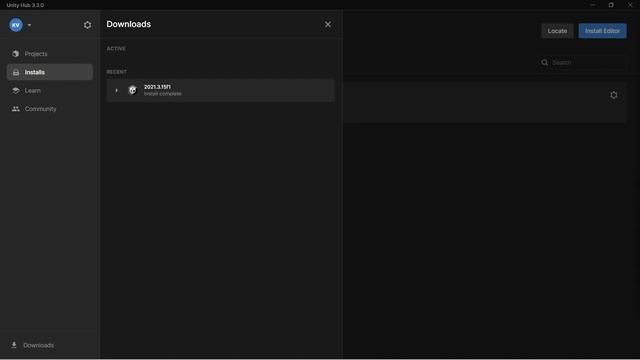Expand the 2021.3.15f1 download entry

[116, 90]
